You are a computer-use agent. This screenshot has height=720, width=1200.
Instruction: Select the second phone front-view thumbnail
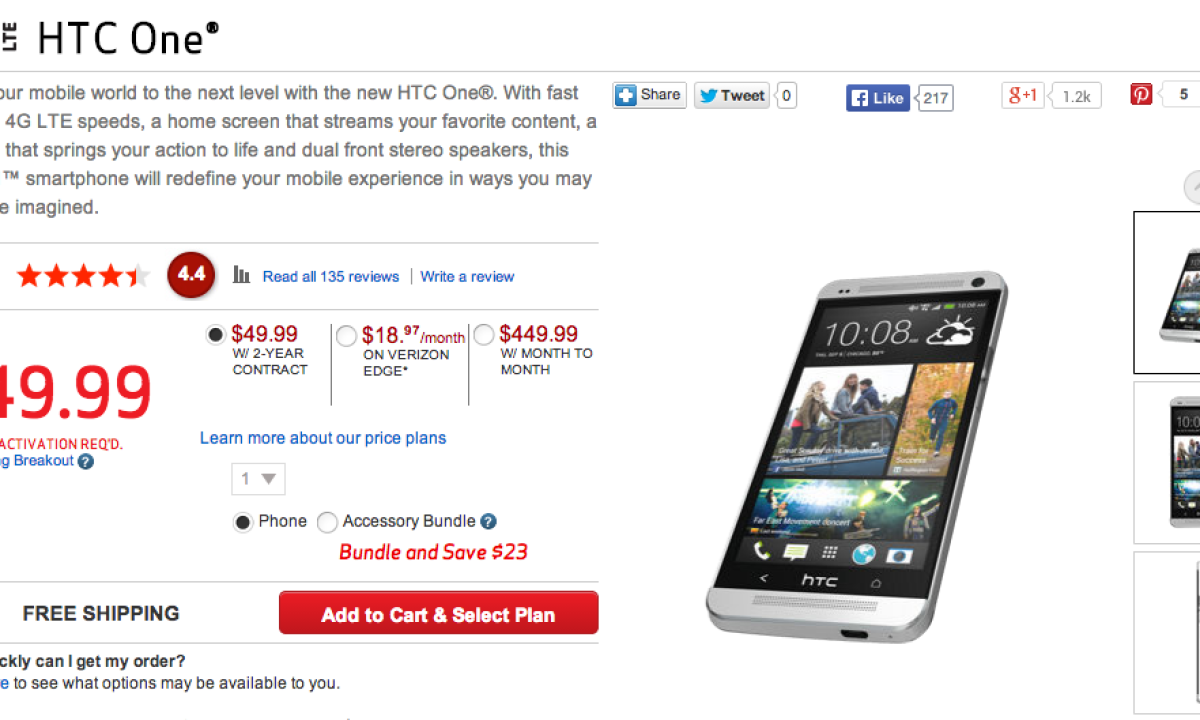[x=1168, y=463]
